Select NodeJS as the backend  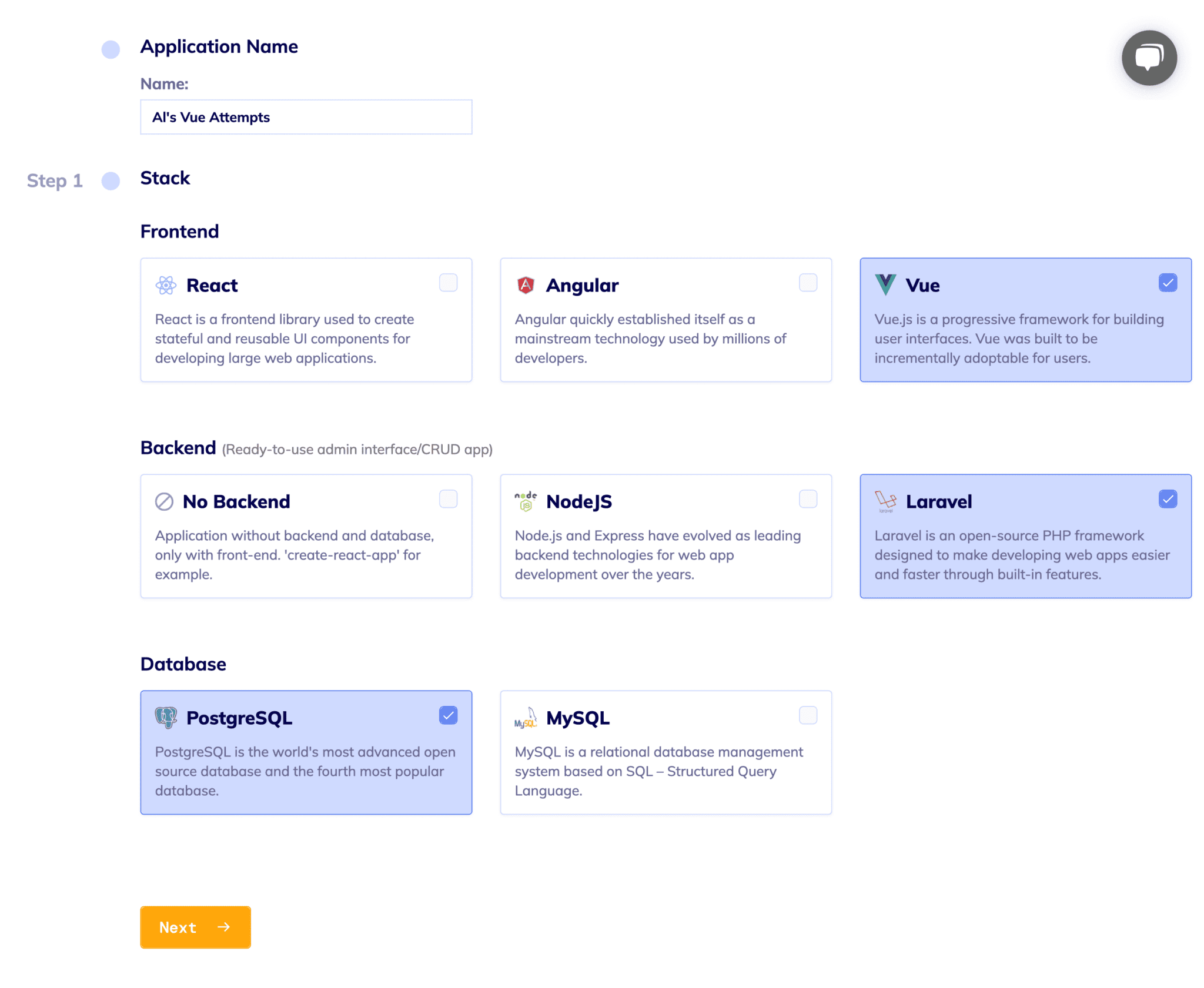pyautogui.click(x=808, y=499)
